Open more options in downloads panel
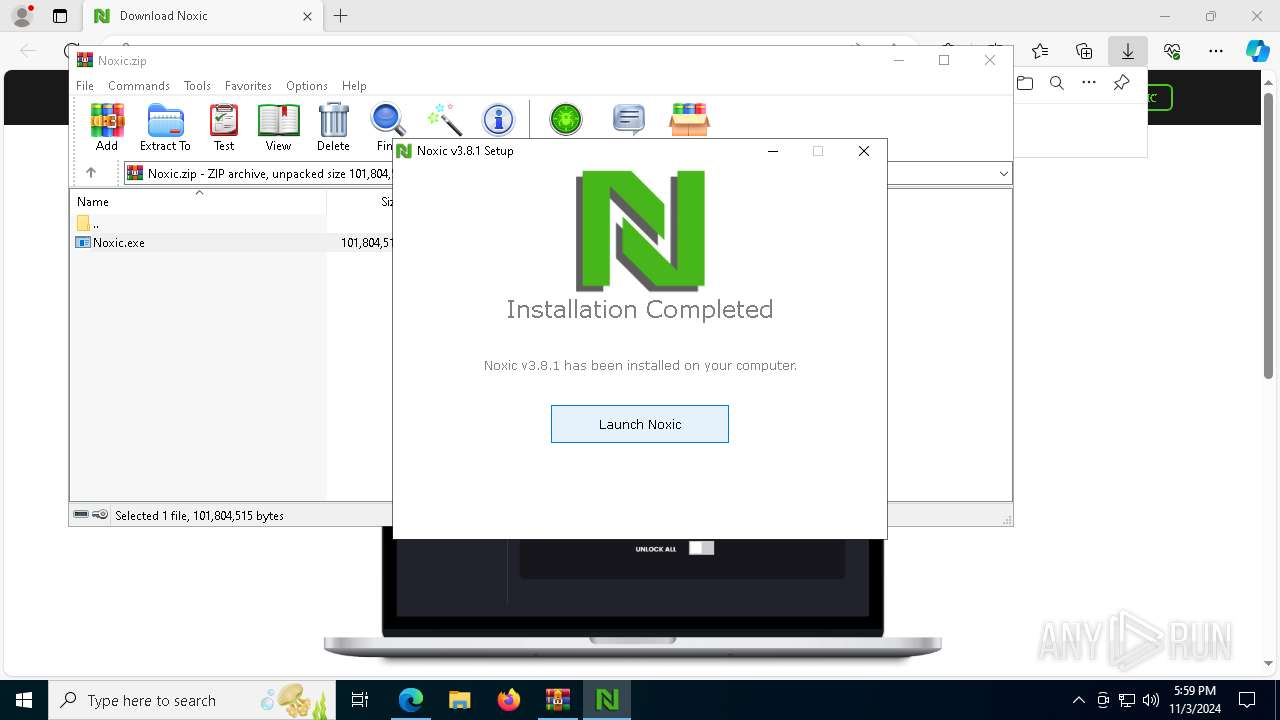 (1089, 83)
